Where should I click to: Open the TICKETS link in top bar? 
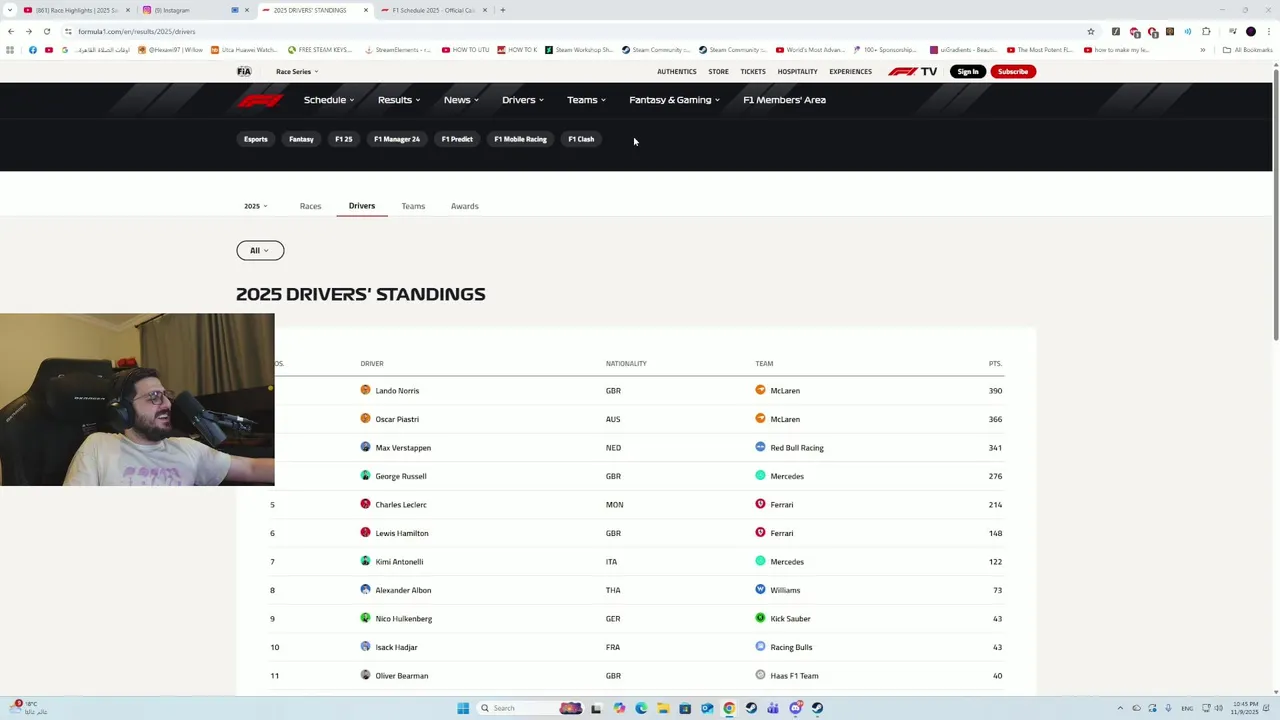753,71
